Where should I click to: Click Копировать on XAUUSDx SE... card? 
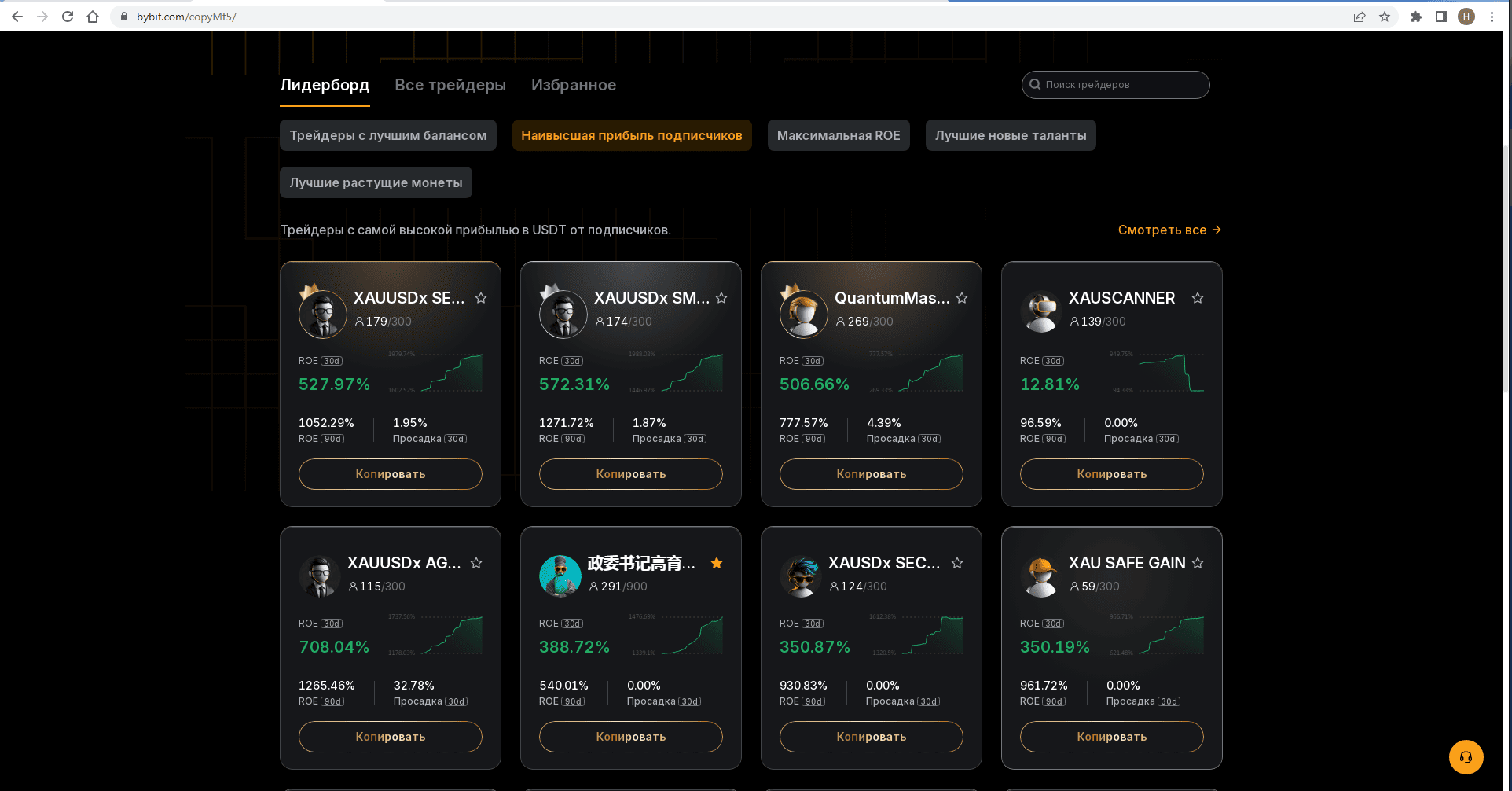[391, 474]
